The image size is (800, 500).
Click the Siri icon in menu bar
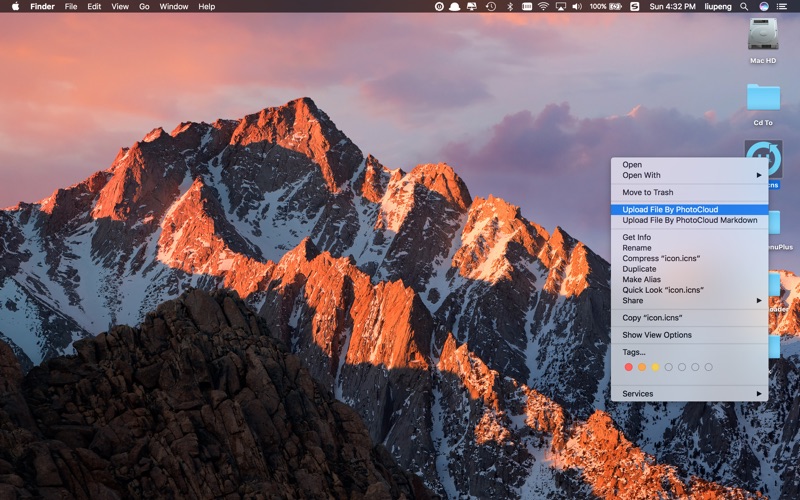tap(764, 7)
